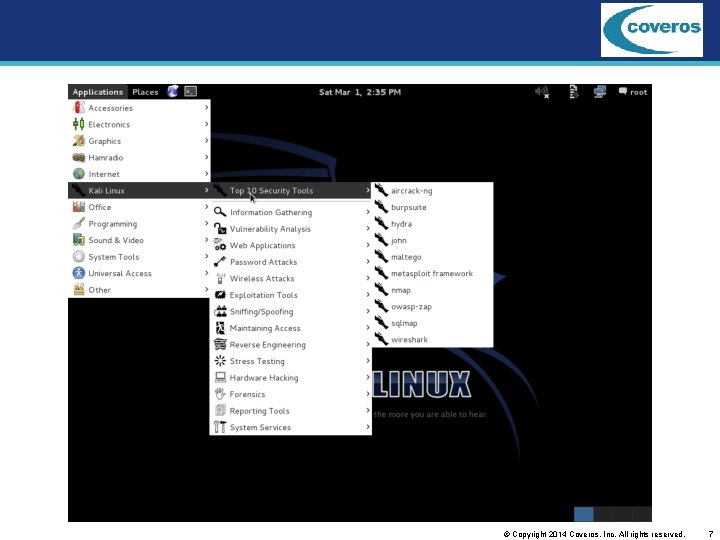Click the Office menu icon
720x540 pixels.
(79, 207)
